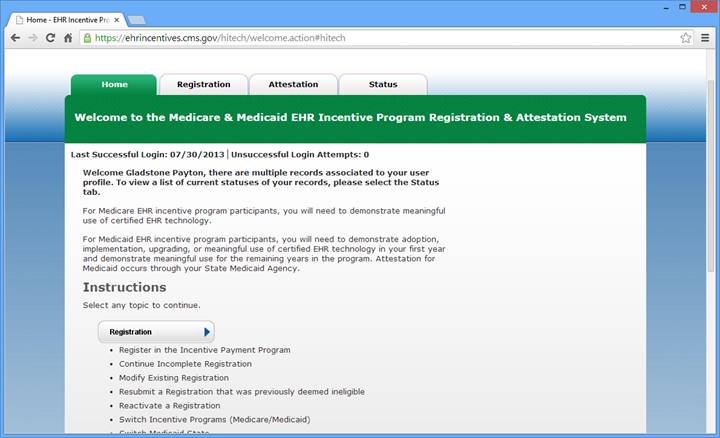Click the green SSL padlock icon
Image resolution: width=720 pixels, height=438 pixels.
point(88,38)
